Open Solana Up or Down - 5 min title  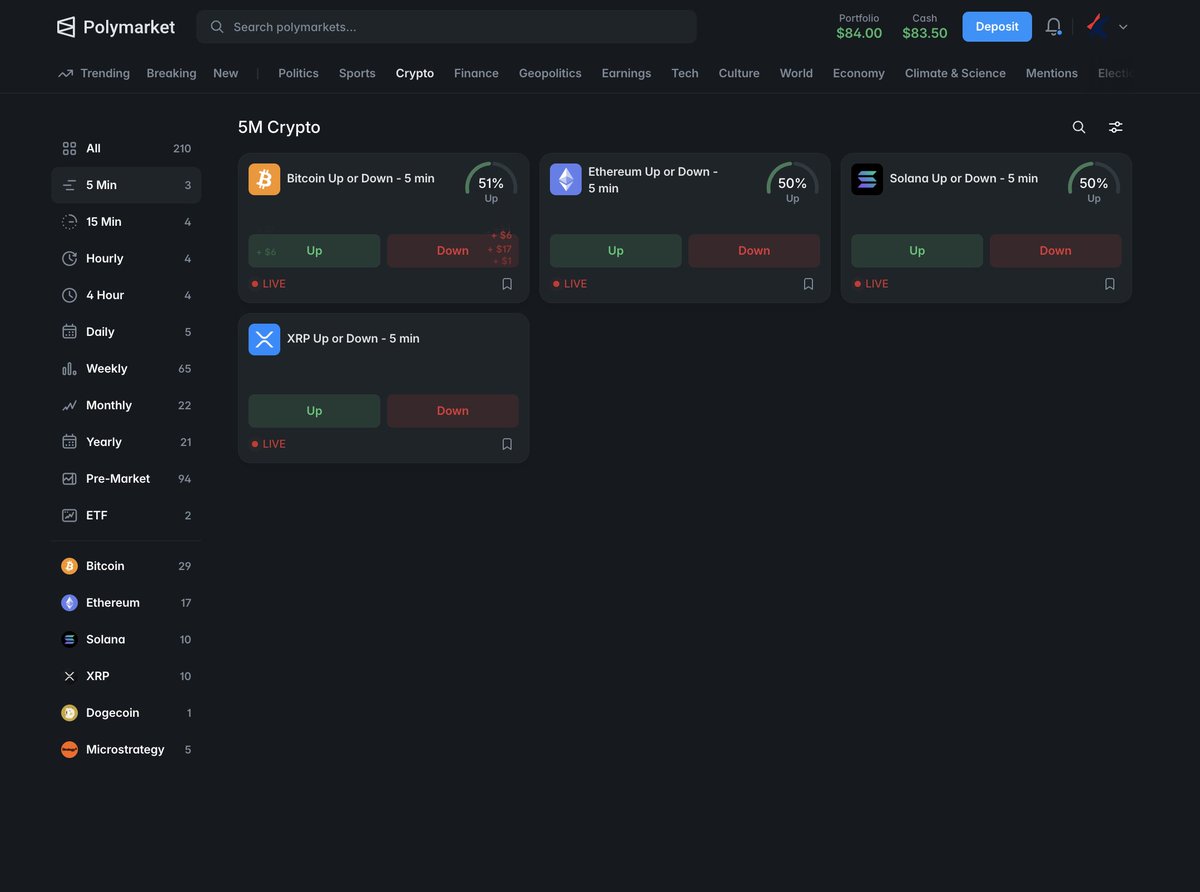point(964,179)
